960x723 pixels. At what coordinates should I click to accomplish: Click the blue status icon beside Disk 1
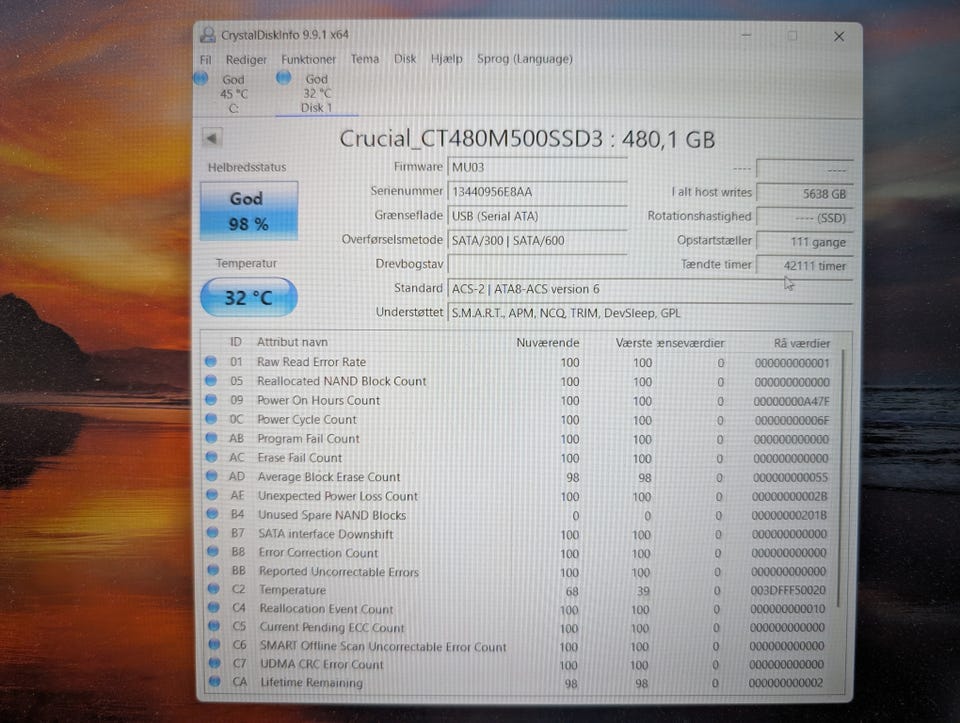point(283,78)
